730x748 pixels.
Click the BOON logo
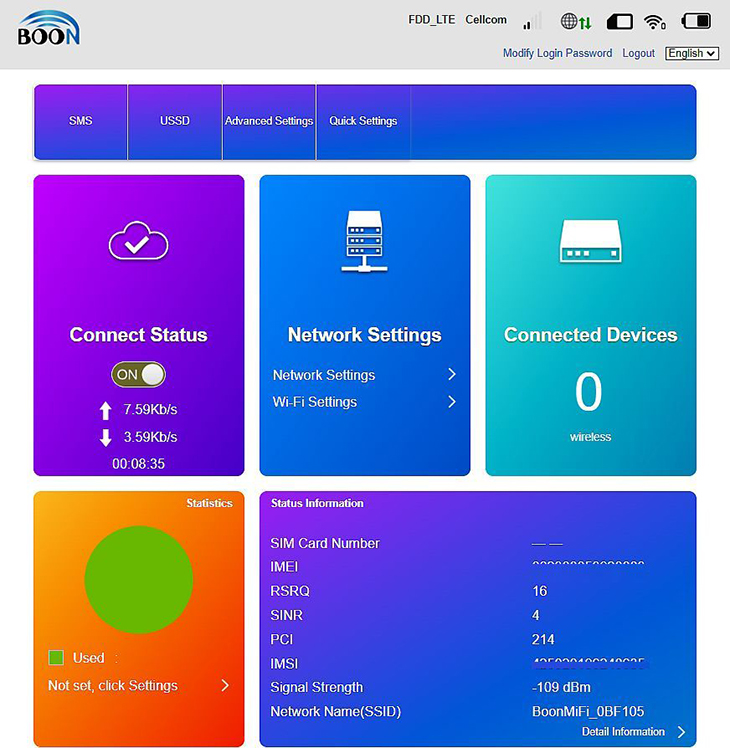point(49,28)
